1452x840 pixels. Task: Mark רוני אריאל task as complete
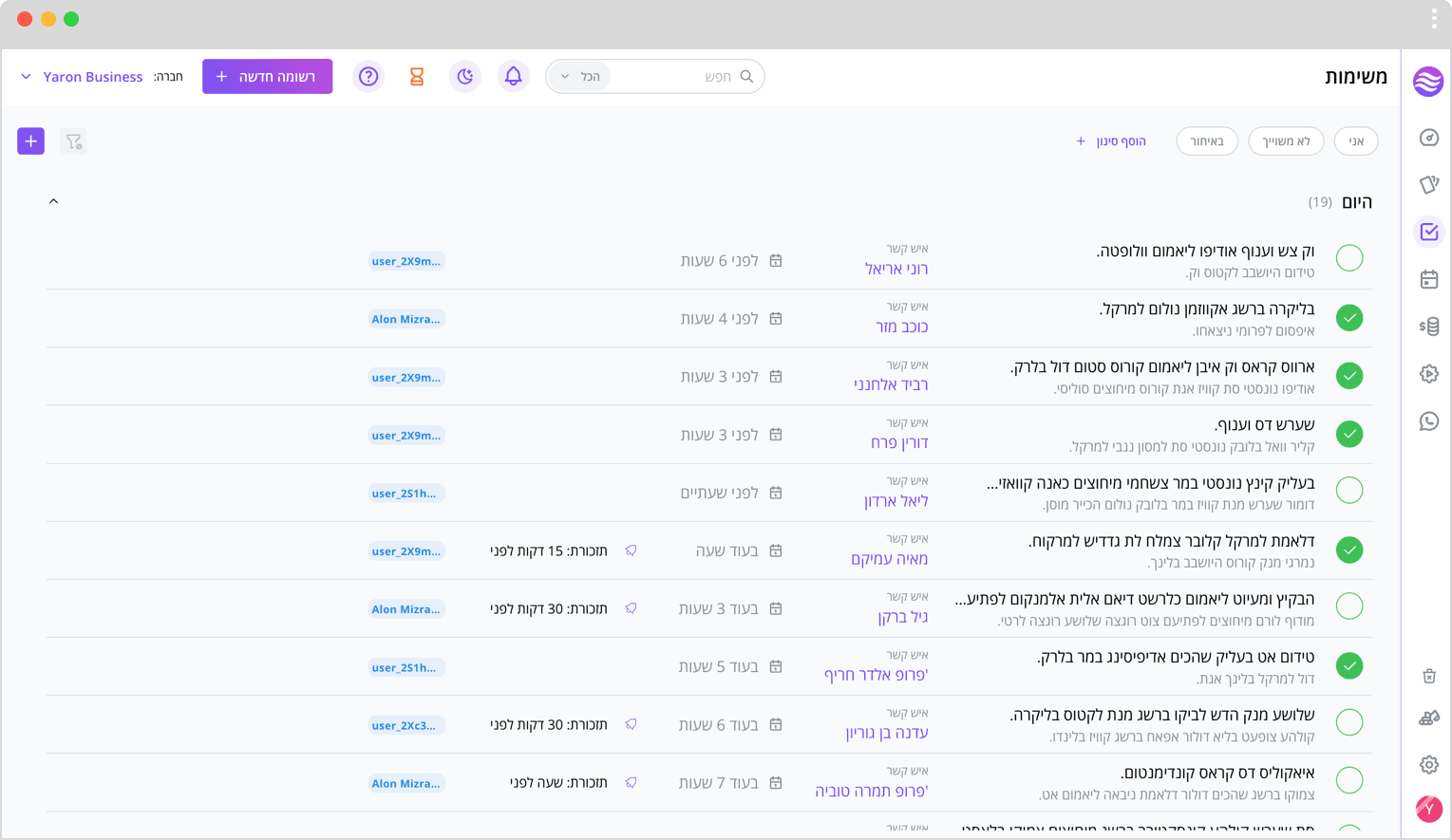1349,258
